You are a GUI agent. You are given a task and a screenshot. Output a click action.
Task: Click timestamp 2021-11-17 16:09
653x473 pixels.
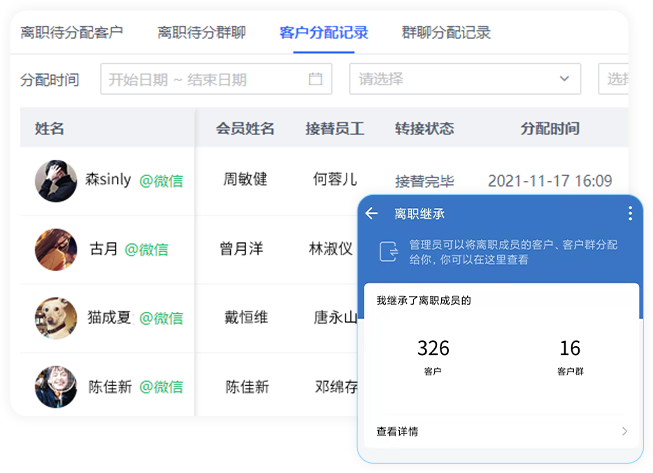[550, 181]
